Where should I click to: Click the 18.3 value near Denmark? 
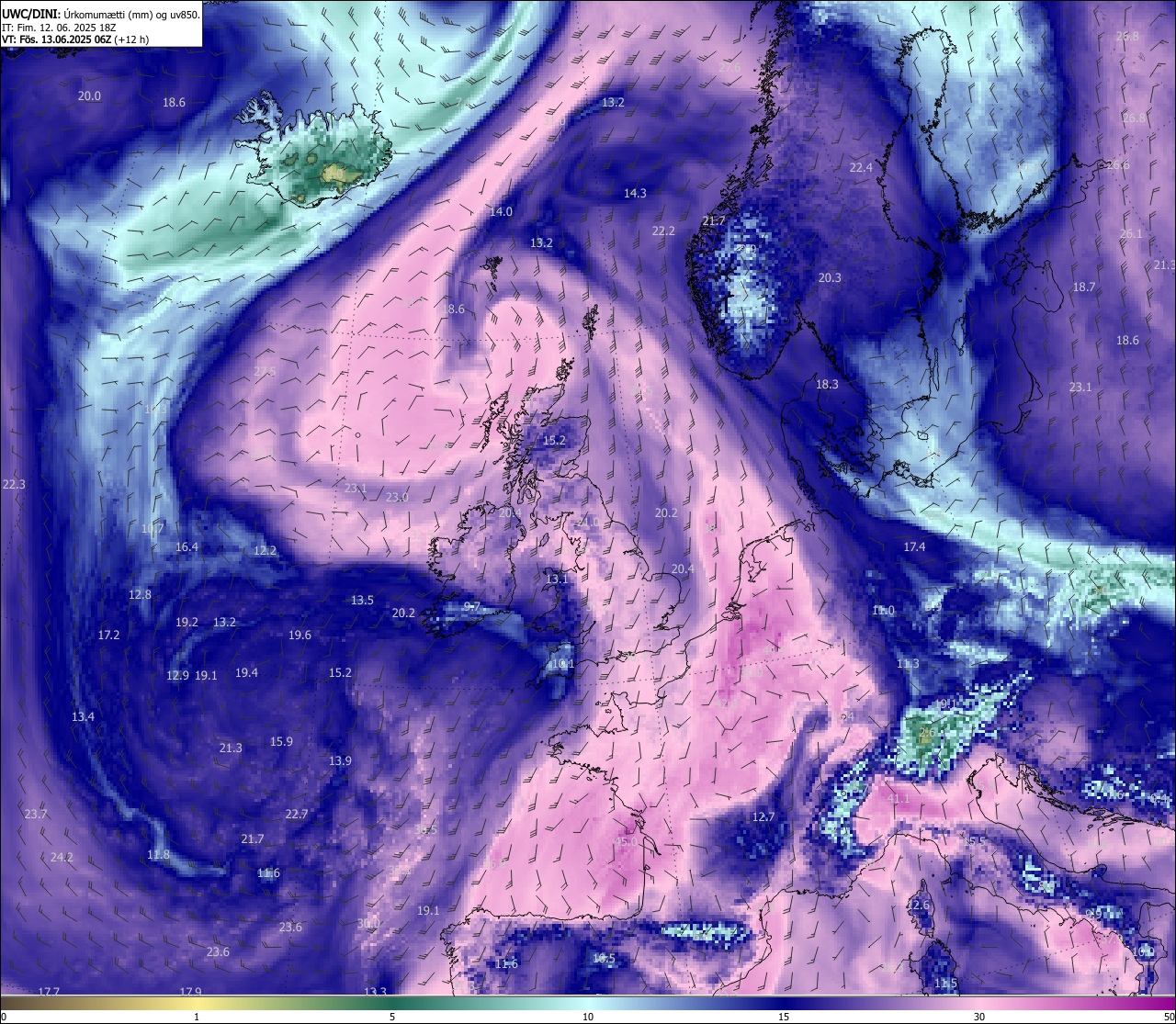tap(827, 385)
